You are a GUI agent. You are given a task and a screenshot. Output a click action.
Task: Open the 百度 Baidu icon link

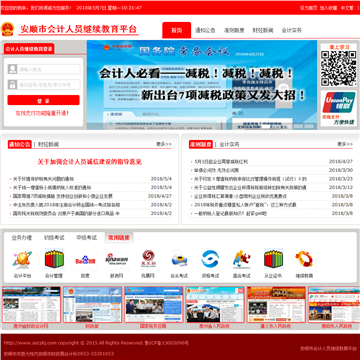click(x=85, y=260)
